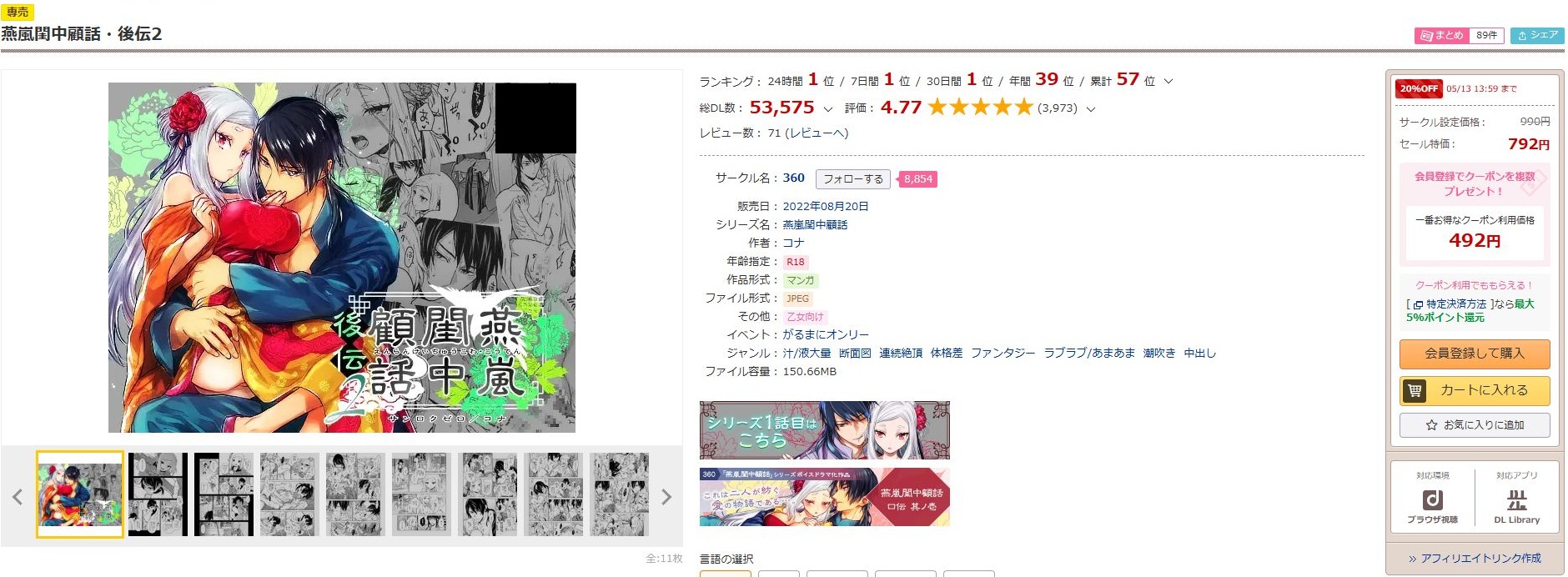Open the シリーズ1話目はこちら banner
1568x577 pixels.
(x=825, y=430)
